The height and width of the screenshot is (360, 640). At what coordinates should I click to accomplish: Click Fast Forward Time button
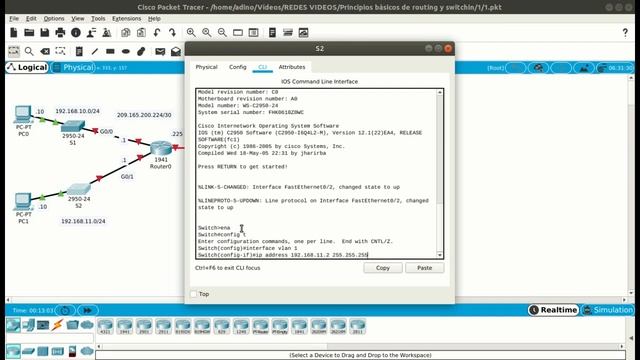point(88,311)
